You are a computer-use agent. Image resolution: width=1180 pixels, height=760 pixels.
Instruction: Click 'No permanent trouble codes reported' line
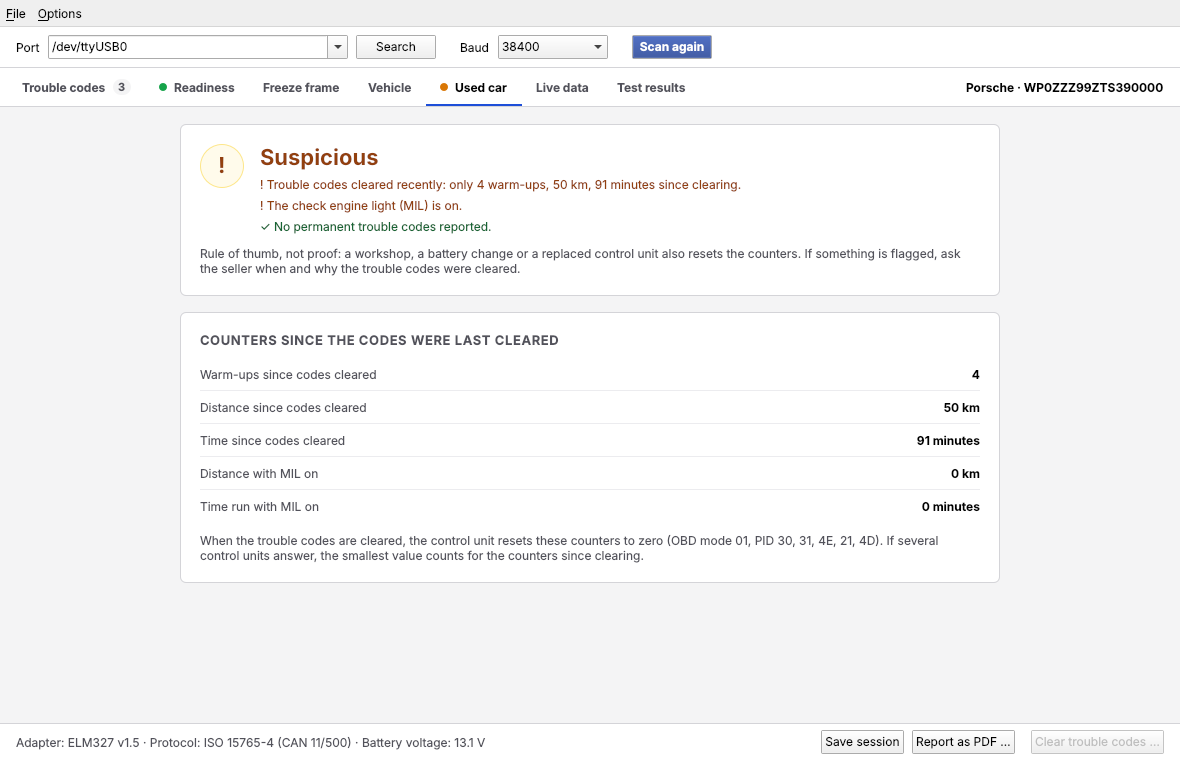[x=376, y=227]
